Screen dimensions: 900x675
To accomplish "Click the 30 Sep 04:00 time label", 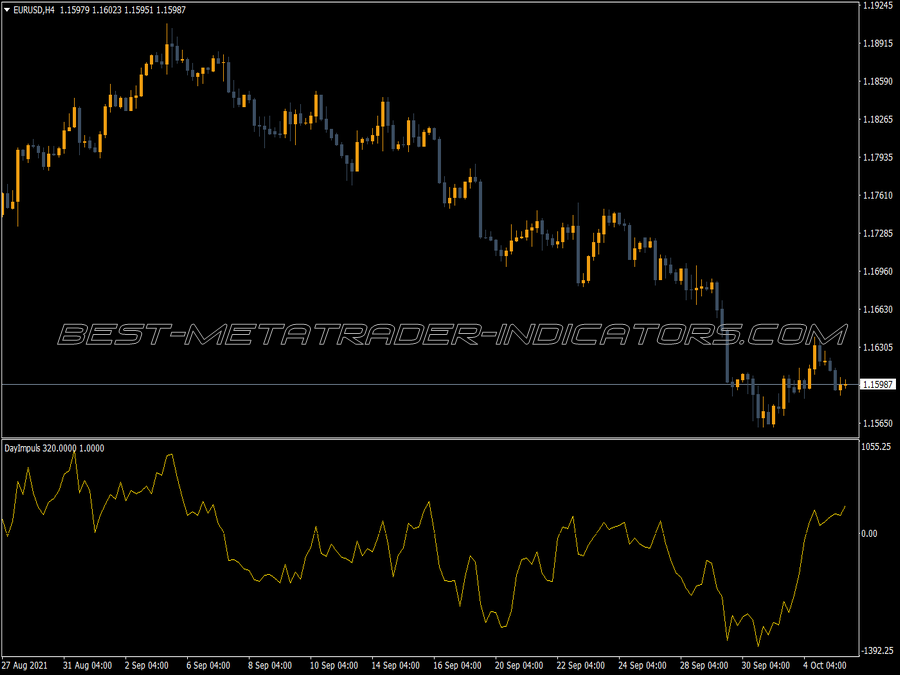I will coord(766,666).
